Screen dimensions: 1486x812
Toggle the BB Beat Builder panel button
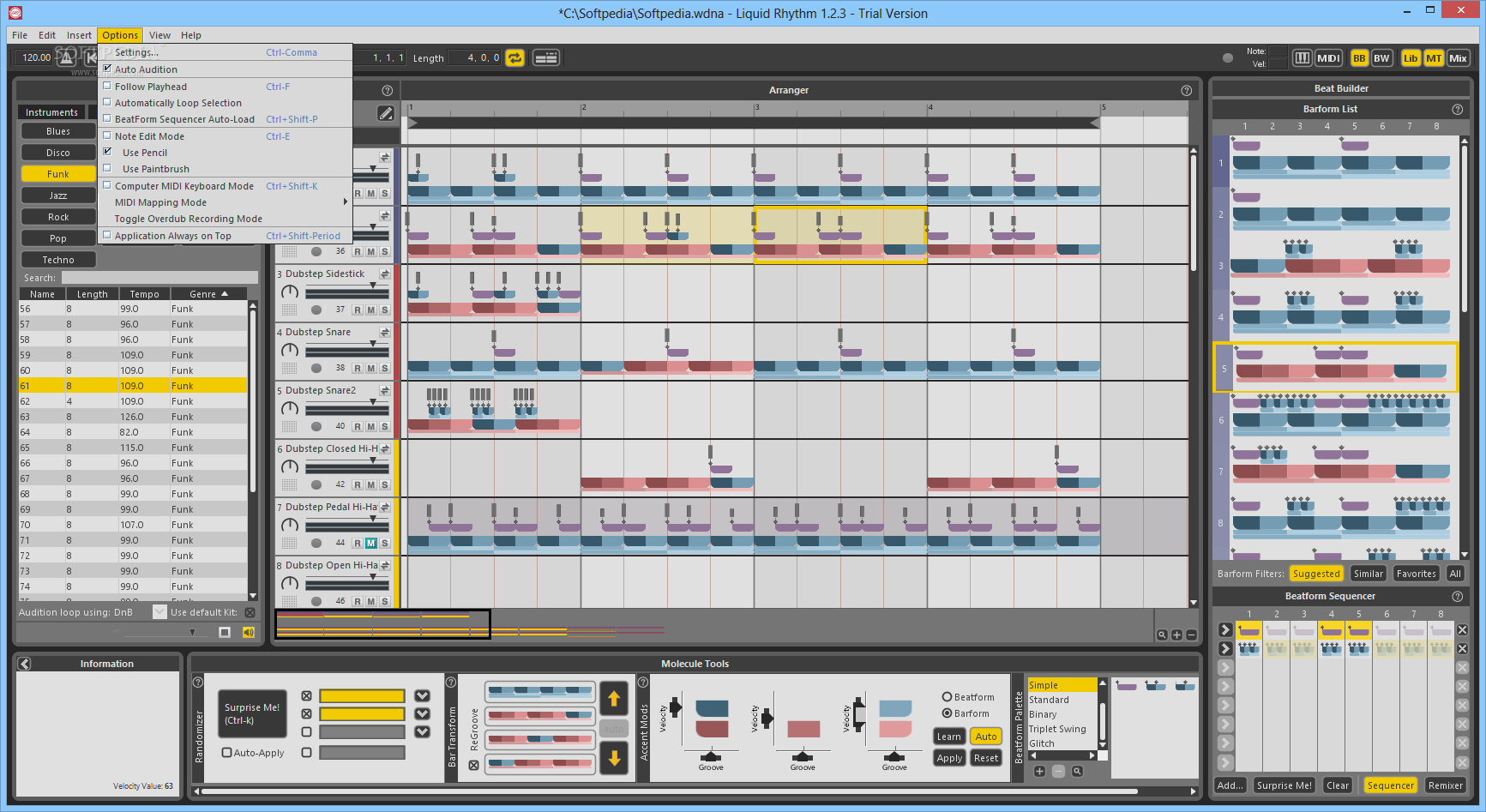(1359, 58)
